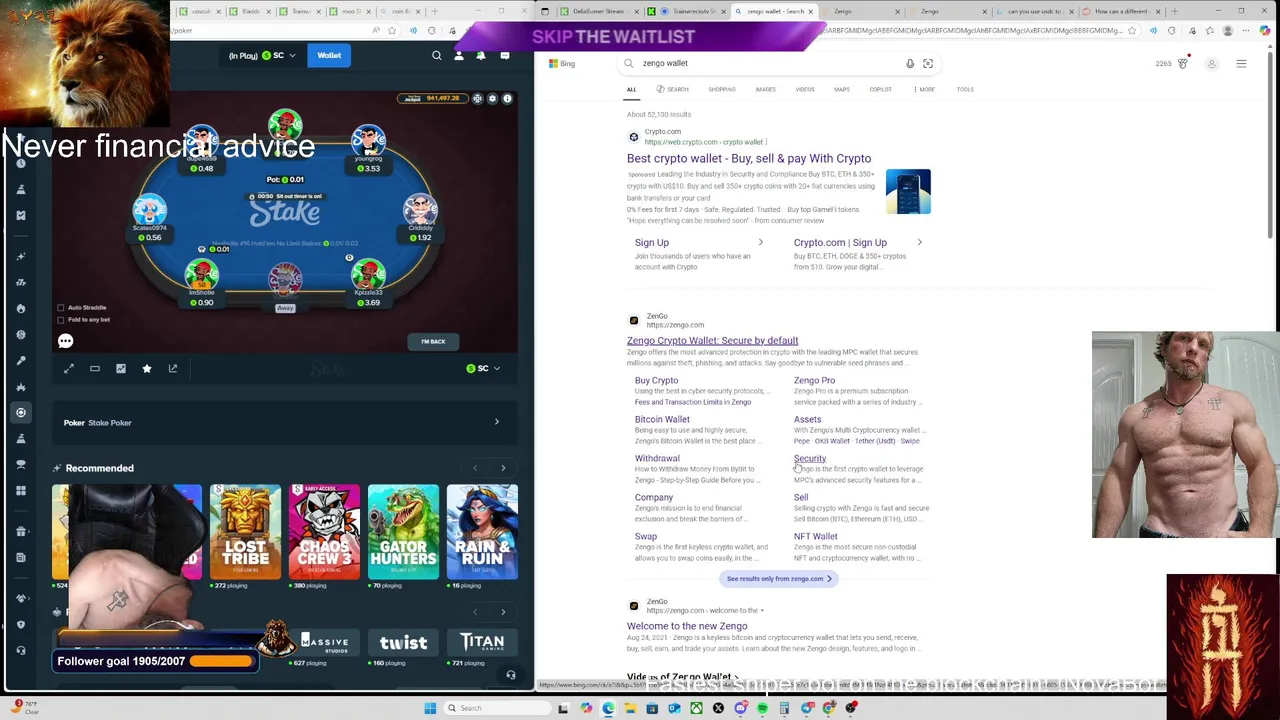Open Microsoft Edge in taskbar
Image resolution: width=1280 pixels, height=720 pixels.
point(608,708)
